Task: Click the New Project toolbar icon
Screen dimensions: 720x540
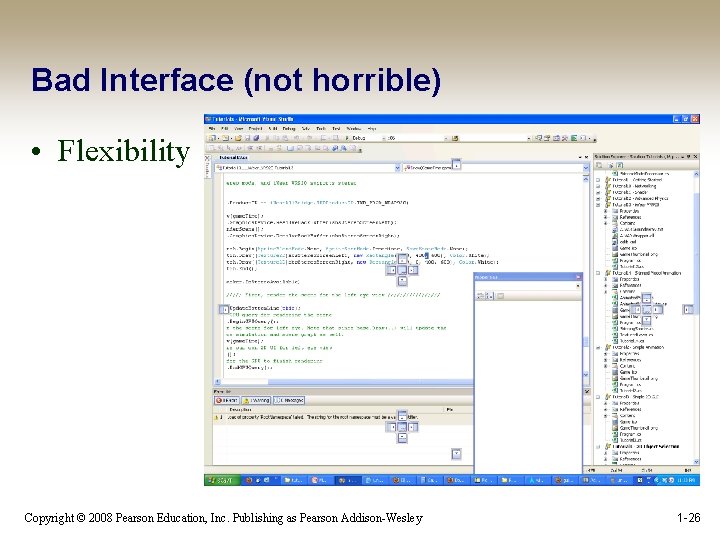Action: click(x=212, y=138)
